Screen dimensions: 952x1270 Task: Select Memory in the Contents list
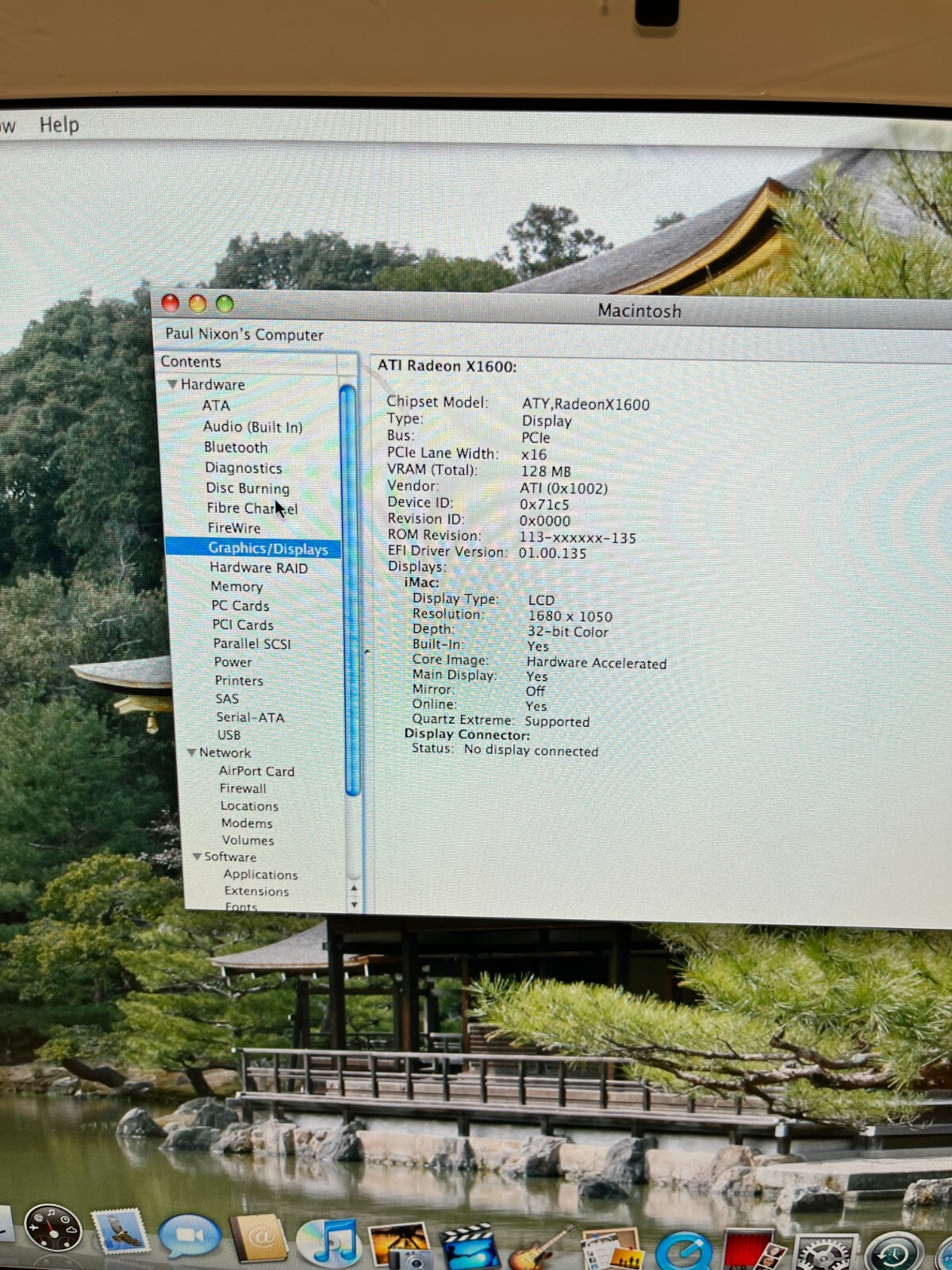(x=236, y=587)
